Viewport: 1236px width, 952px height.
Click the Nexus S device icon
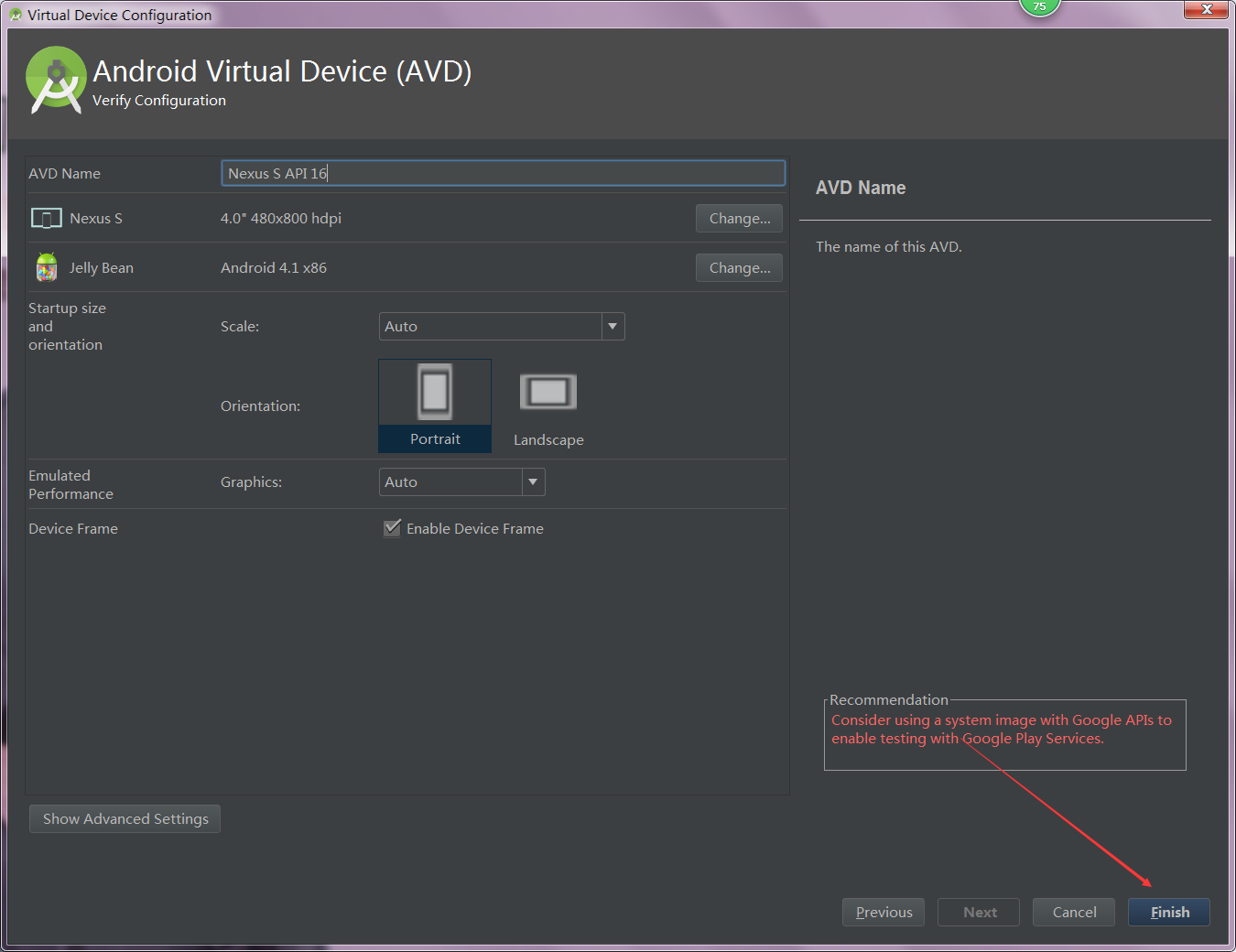47,218
